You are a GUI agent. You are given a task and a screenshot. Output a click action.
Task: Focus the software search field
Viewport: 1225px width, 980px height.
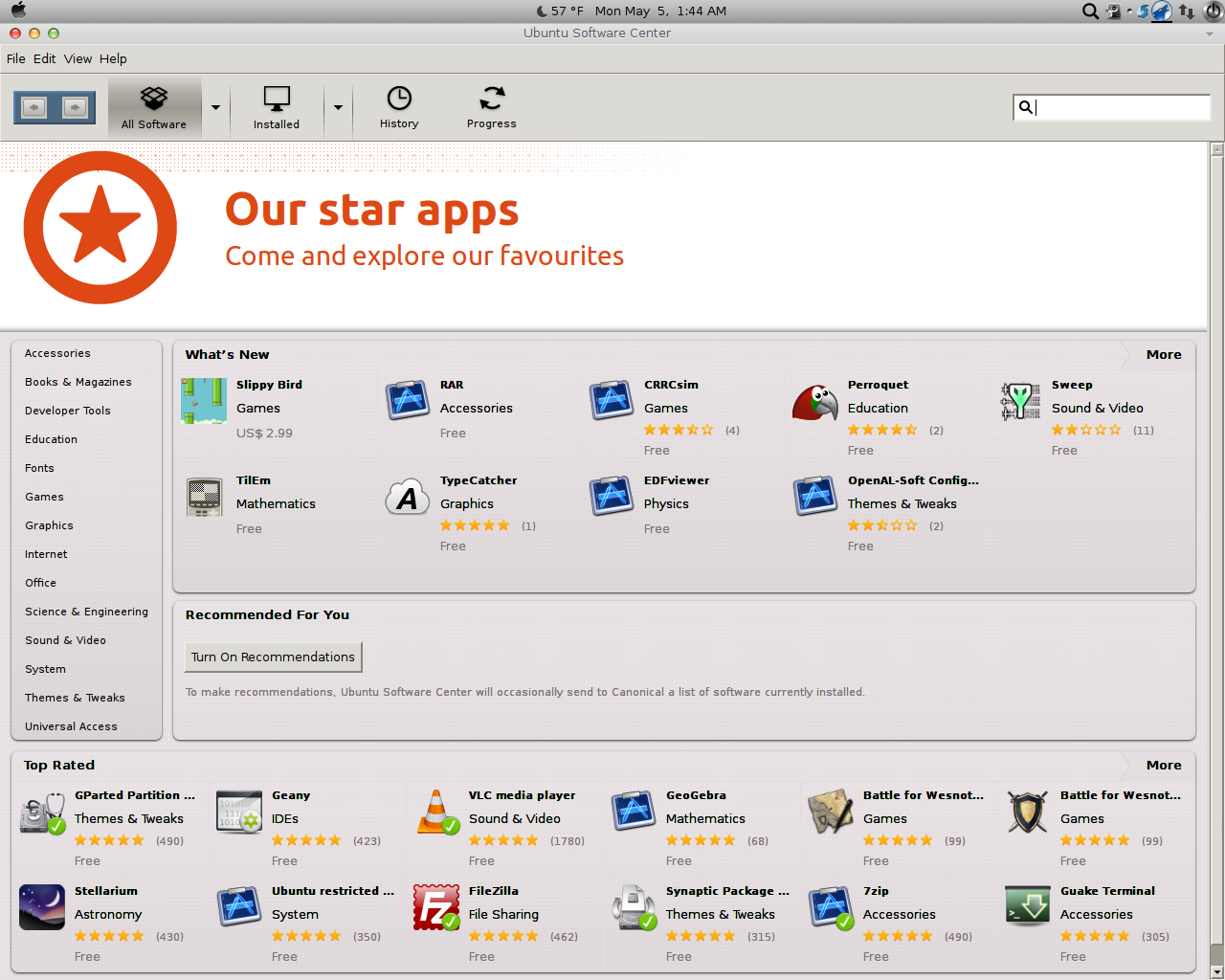(1112, 107)
